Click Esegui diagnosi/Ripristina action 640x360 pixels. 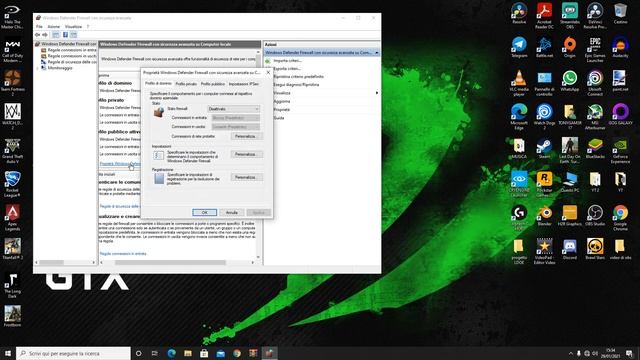pos(296,85)
